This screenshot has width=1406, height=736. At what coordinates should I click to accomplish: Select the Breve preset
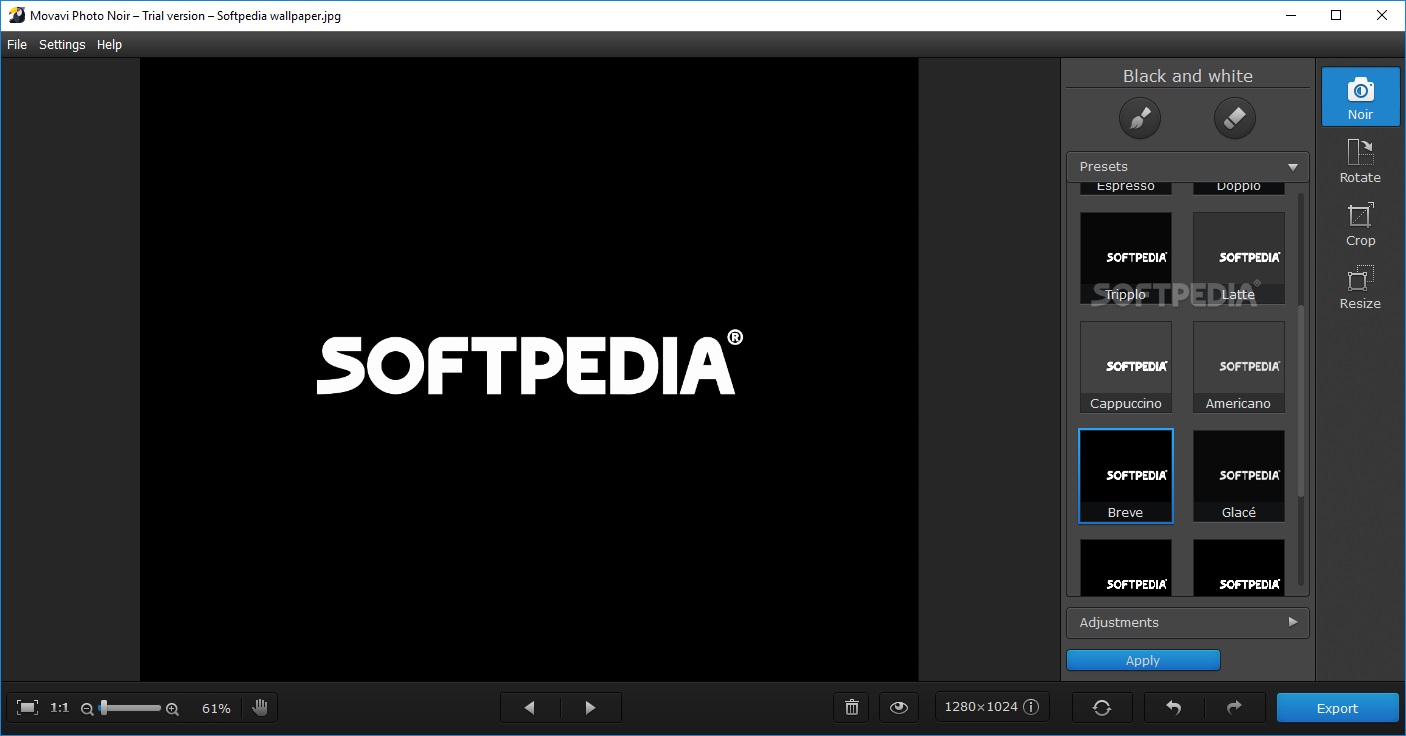point(1126,476)
